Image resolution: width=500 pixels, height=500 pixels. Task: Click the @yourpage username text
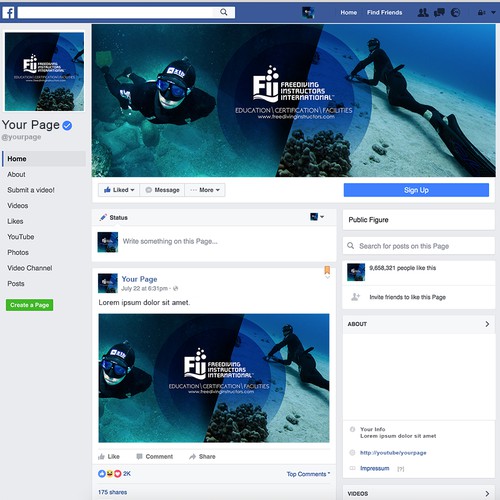click(x=21, y=137)
